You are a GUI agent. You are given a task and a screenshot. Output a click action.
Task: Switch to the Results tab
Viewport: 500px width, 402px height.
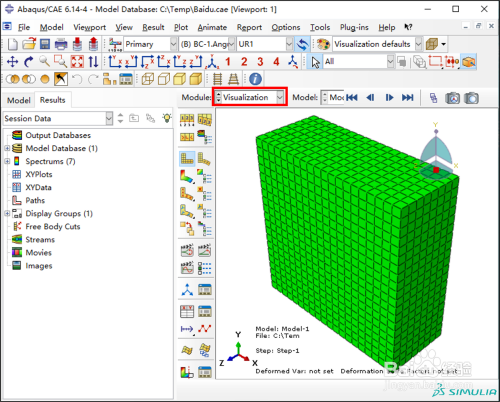(53, 100)
